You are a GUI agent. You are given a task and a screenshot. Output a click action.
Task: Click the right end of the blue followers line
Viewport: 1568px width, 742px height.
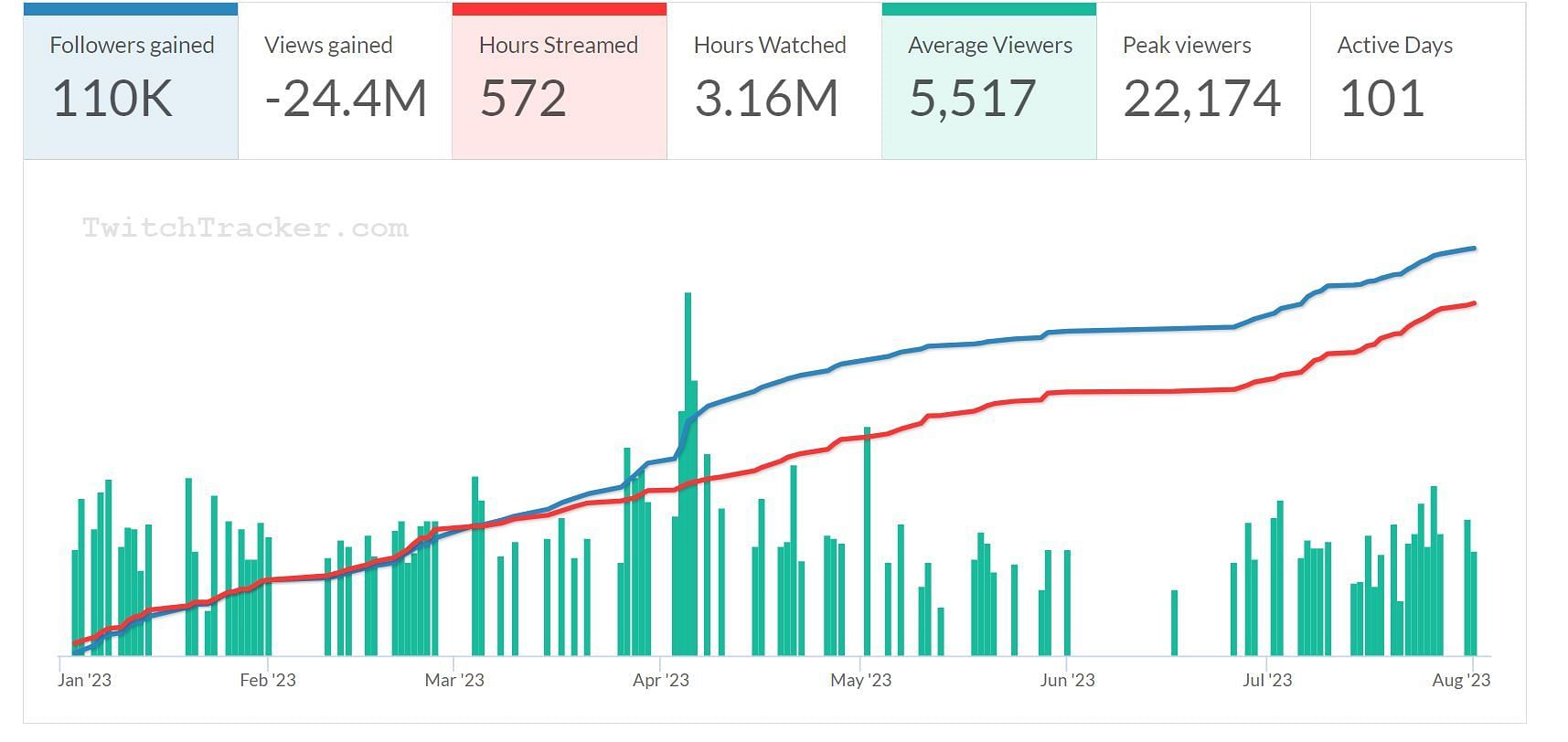coord(1473,249)
